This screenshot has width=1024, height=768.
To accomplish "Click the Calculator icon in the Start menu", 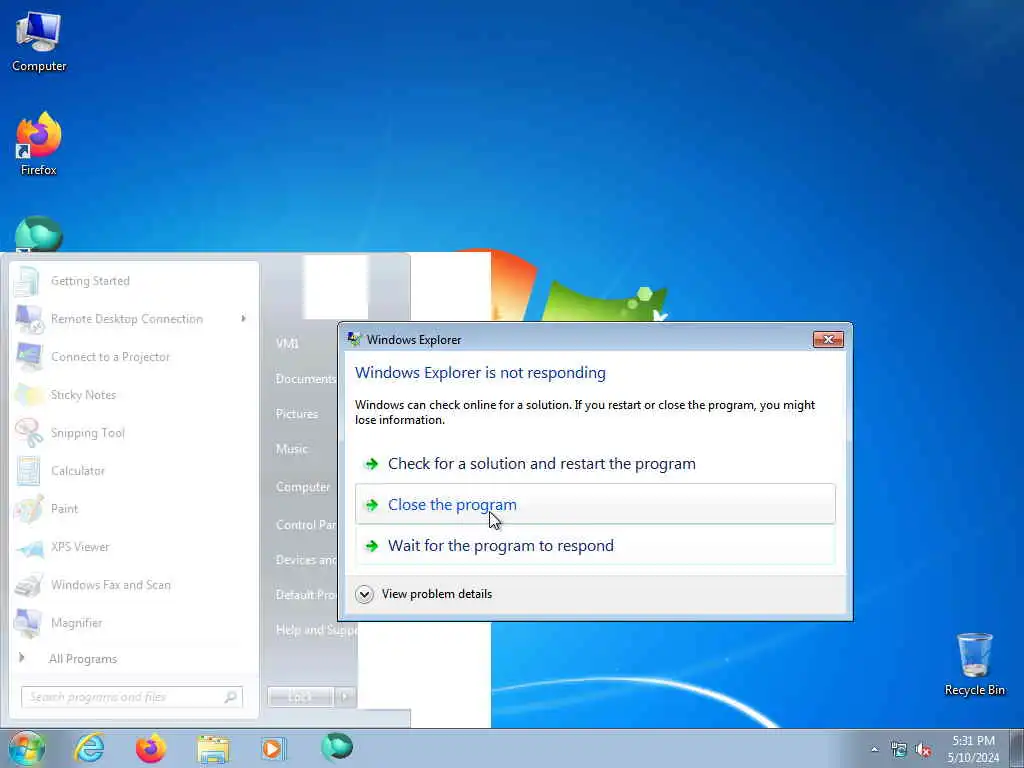I will pos(28,471).
